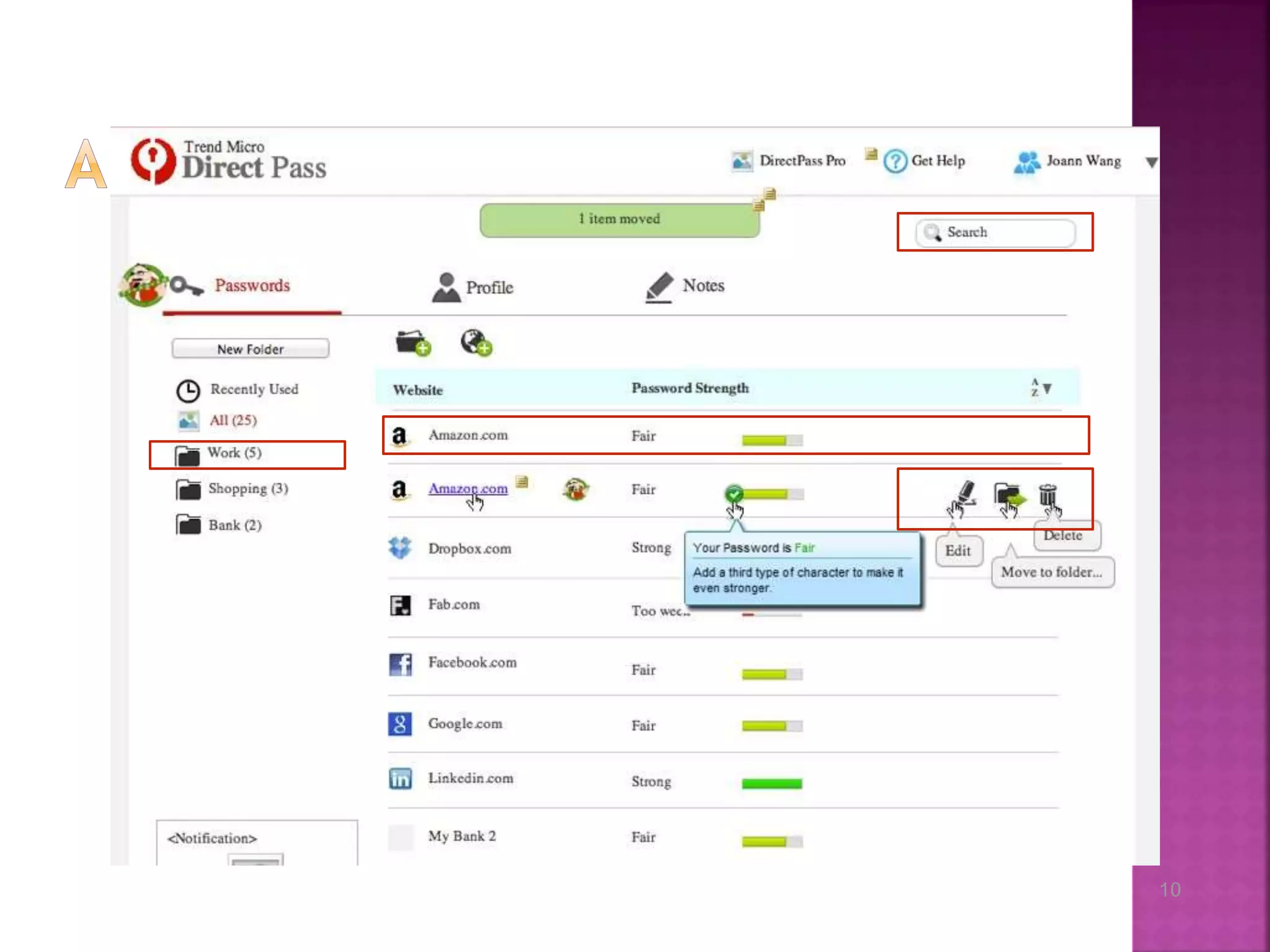The image size is (1270, 952).
Task: Open the Joann Wang account dropdown arrow
Action: (1151, 162)
